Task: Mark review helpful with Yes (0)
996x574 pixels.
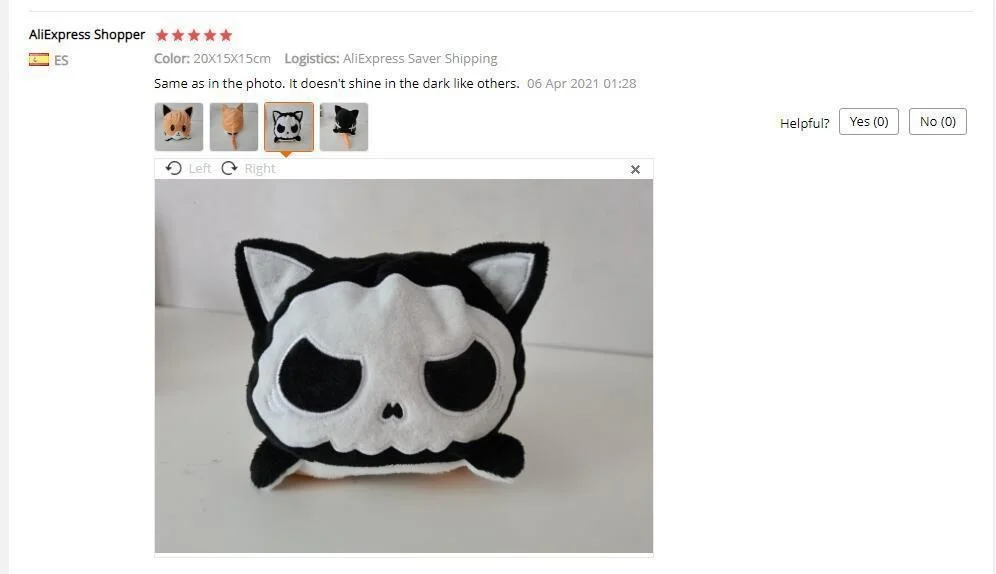Action: pyautogui.click(x=869, y=121)
